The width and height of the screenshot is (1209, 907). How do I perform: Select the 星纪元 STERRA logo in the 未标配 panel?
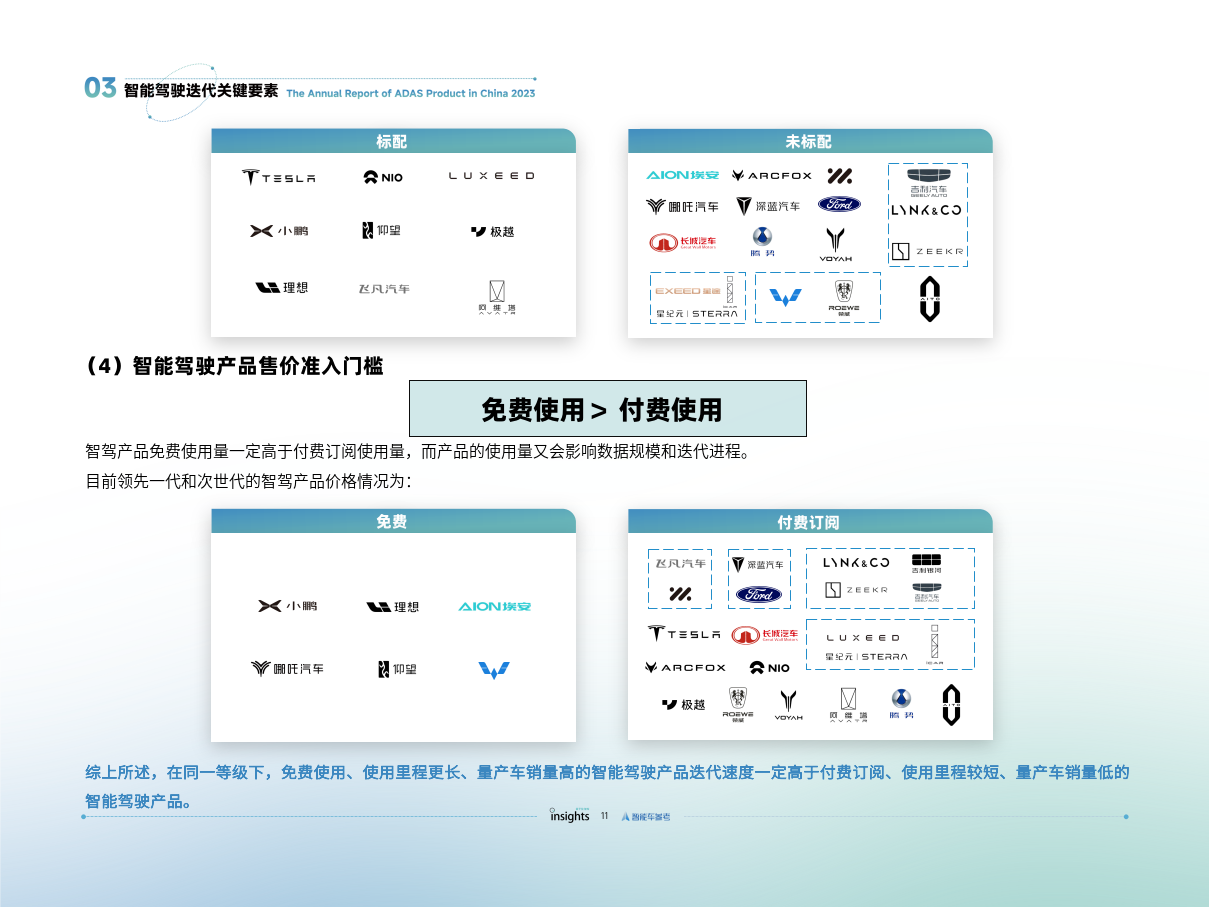click(x=697, y=313)
